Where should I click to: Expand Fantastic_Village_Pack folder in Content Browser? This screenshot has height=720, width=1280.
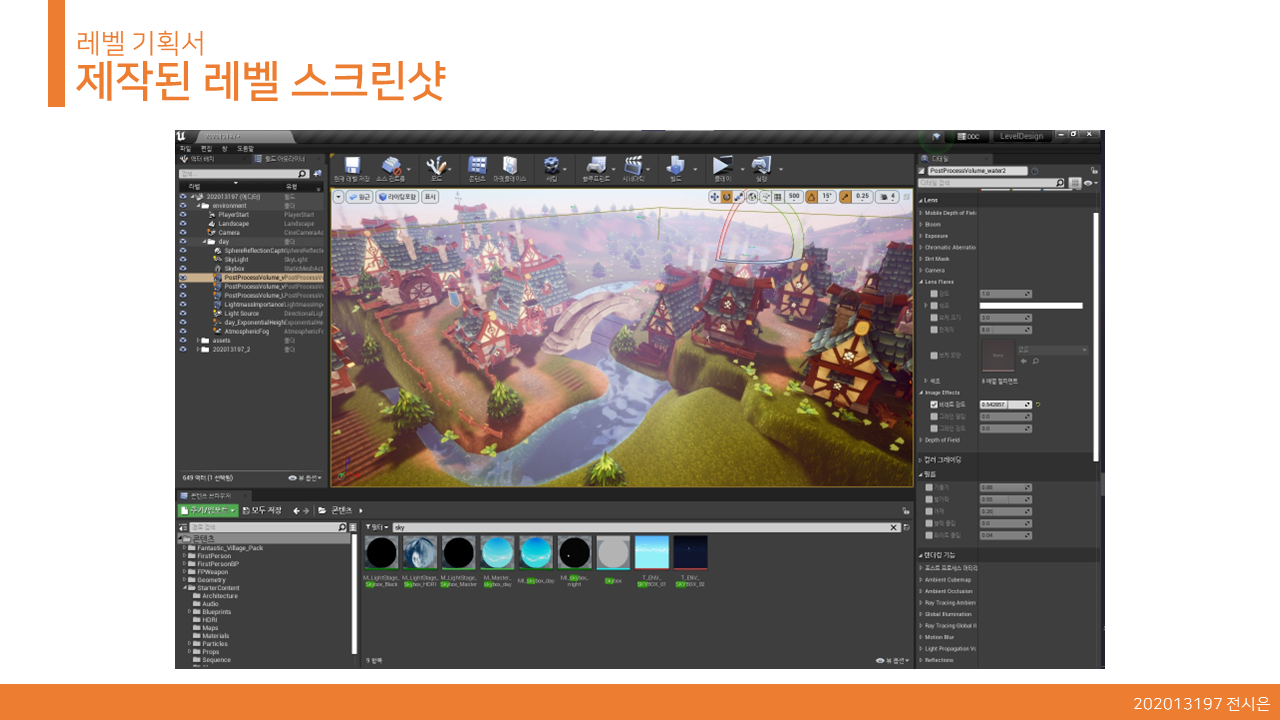pyautogui.click(x=185, y=548)
